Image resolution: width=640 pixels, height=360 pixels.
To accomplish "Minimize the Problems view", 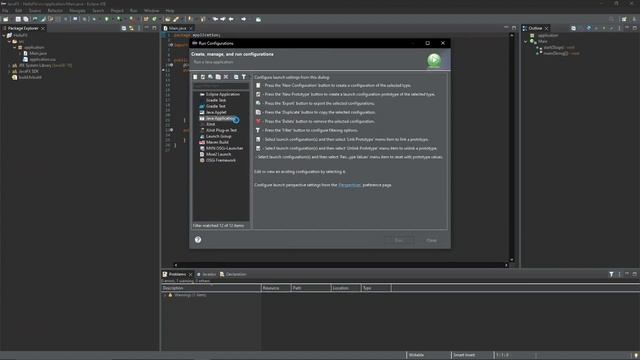I will pos(627,274).
